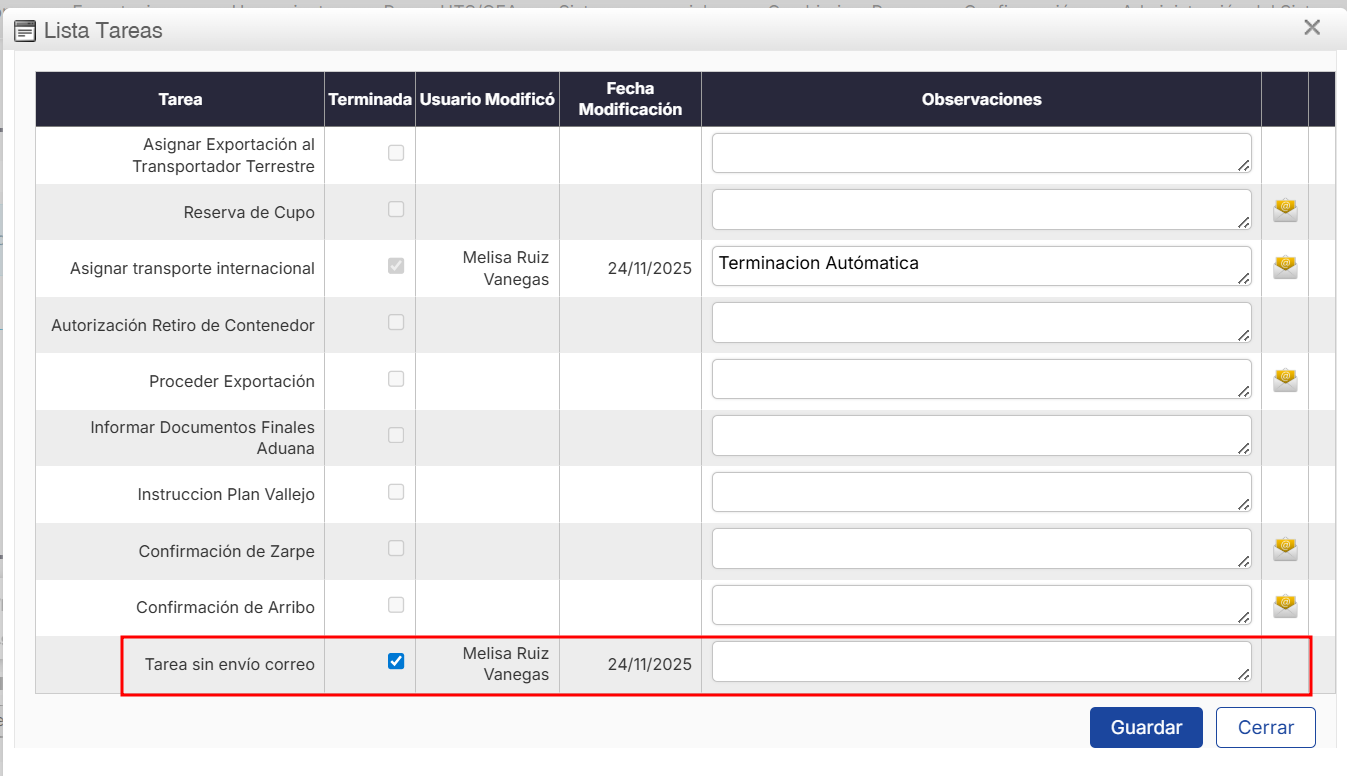Open email icon on Confirmación de Zarpe row
The image size is (1347, 776).
1285,549
